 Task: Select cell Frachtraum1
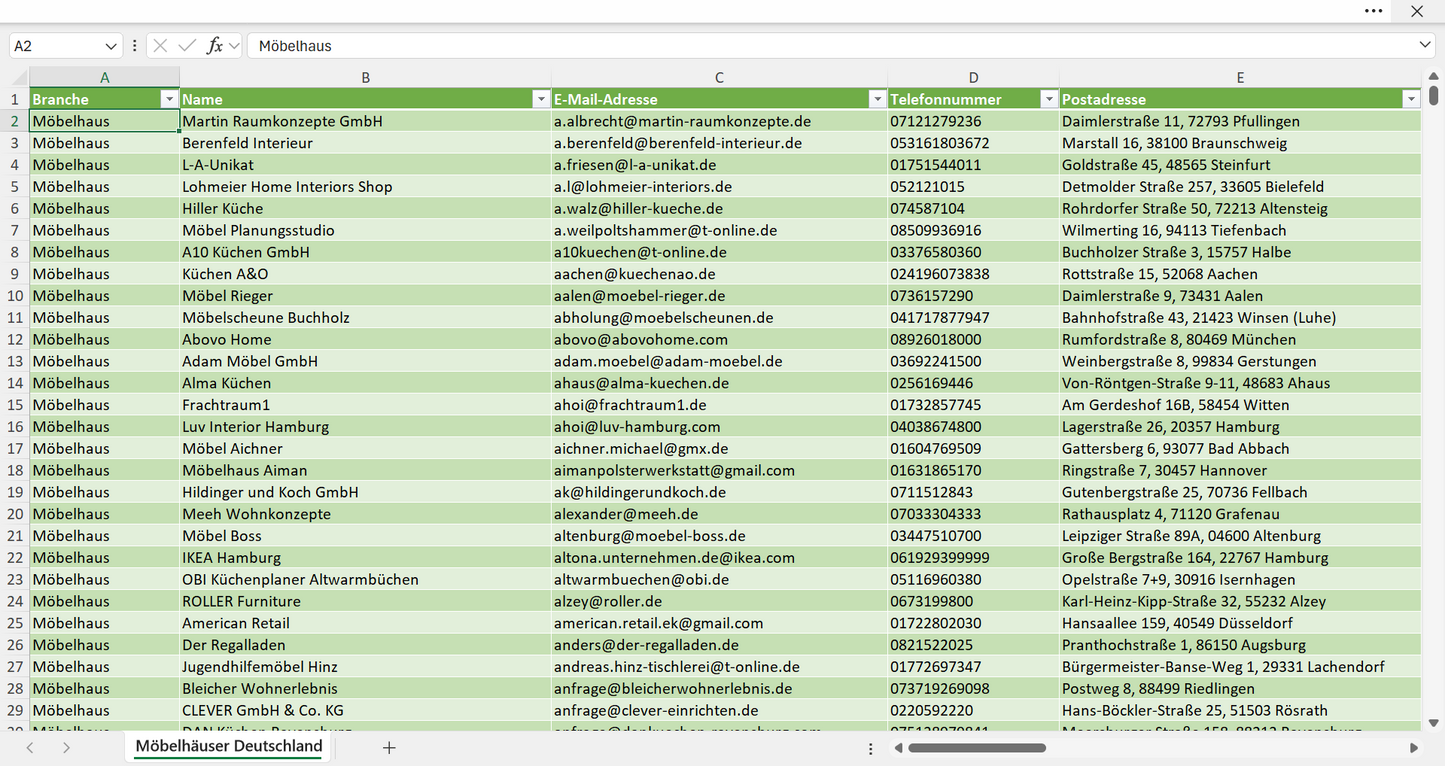pyautogui.click(x=365, y=405)
